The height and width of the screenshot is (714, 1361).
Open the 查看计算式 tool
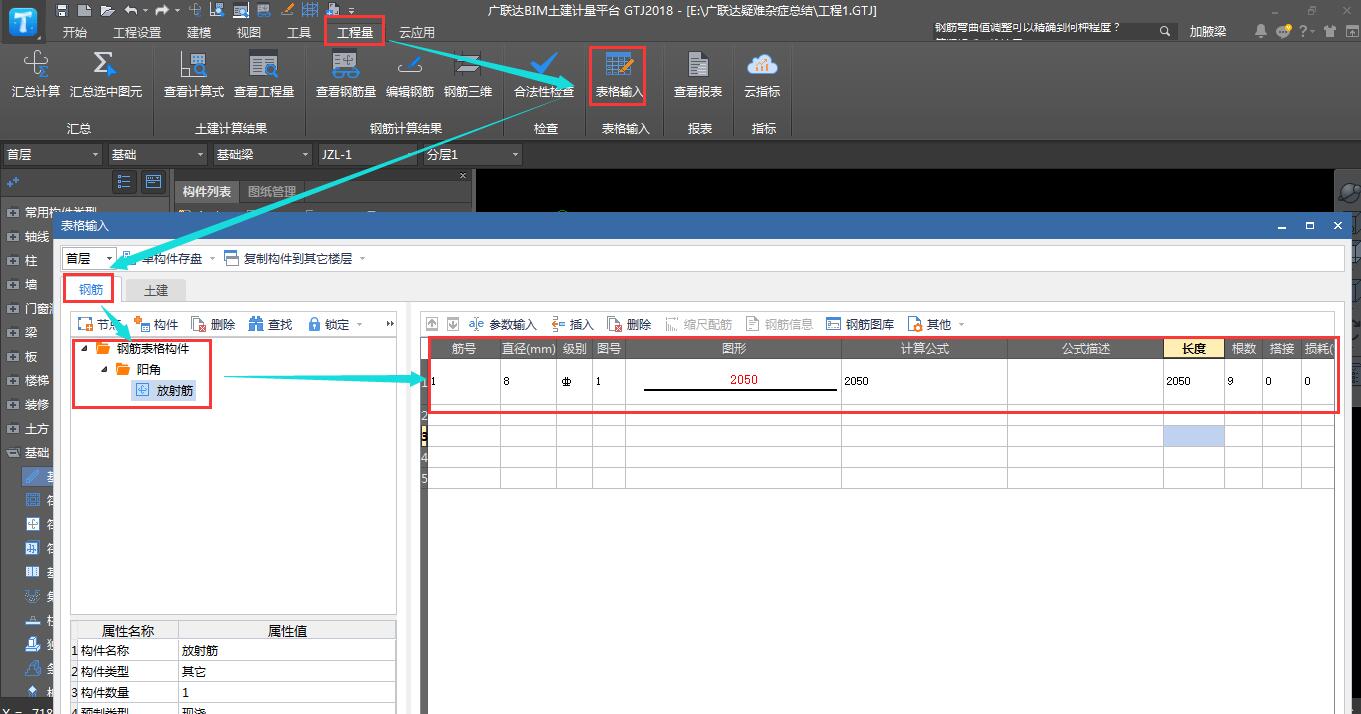tap(194, 75)
